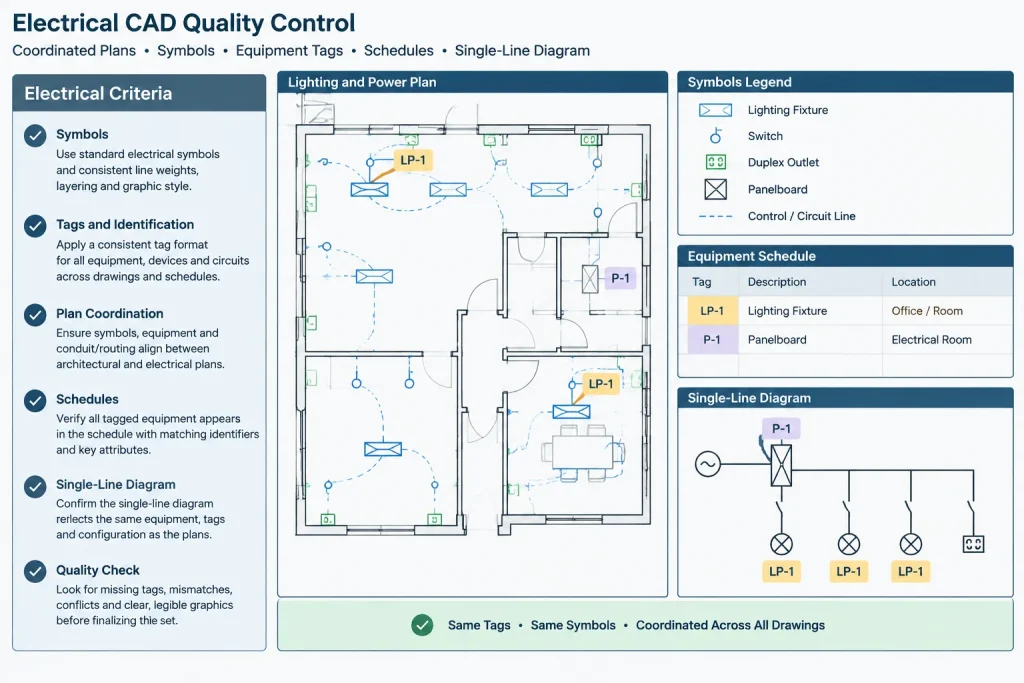The image size is (1024, 683).
Task: Select the Lighting Fixture symbol in the legend
Action: pos(715,110)
